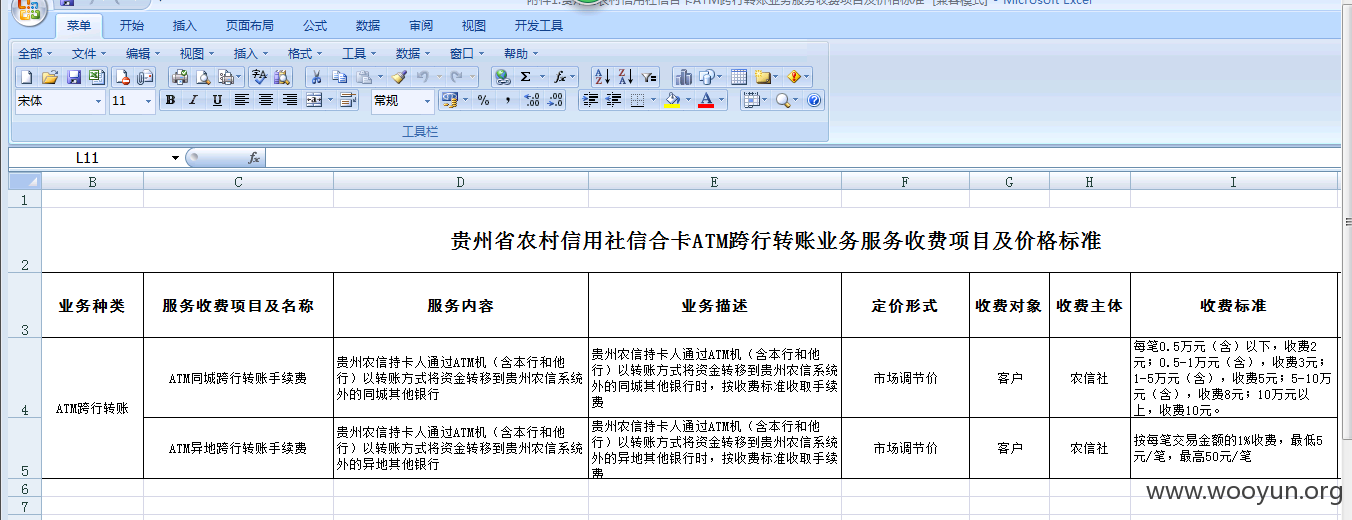Viewport: 1352px width, 520px height.
Task: Select cell ATM同城跨行转账手续费
Action: tap(238, 378)
